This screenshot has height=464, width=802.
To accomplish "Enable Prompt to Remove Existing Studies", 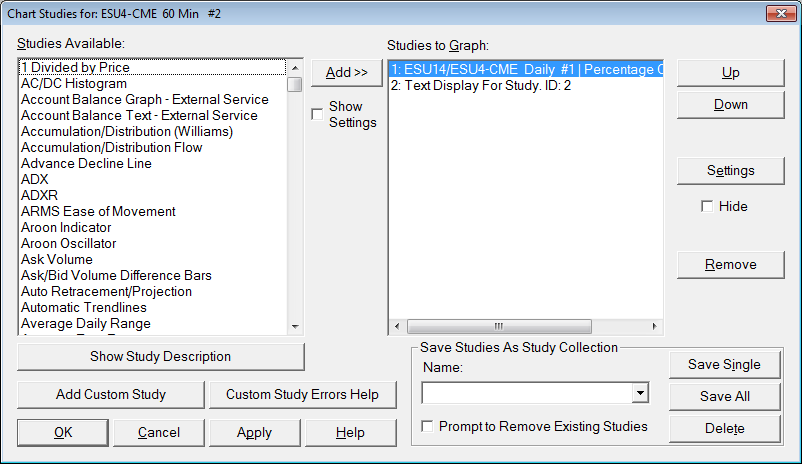I will point(428,427).
